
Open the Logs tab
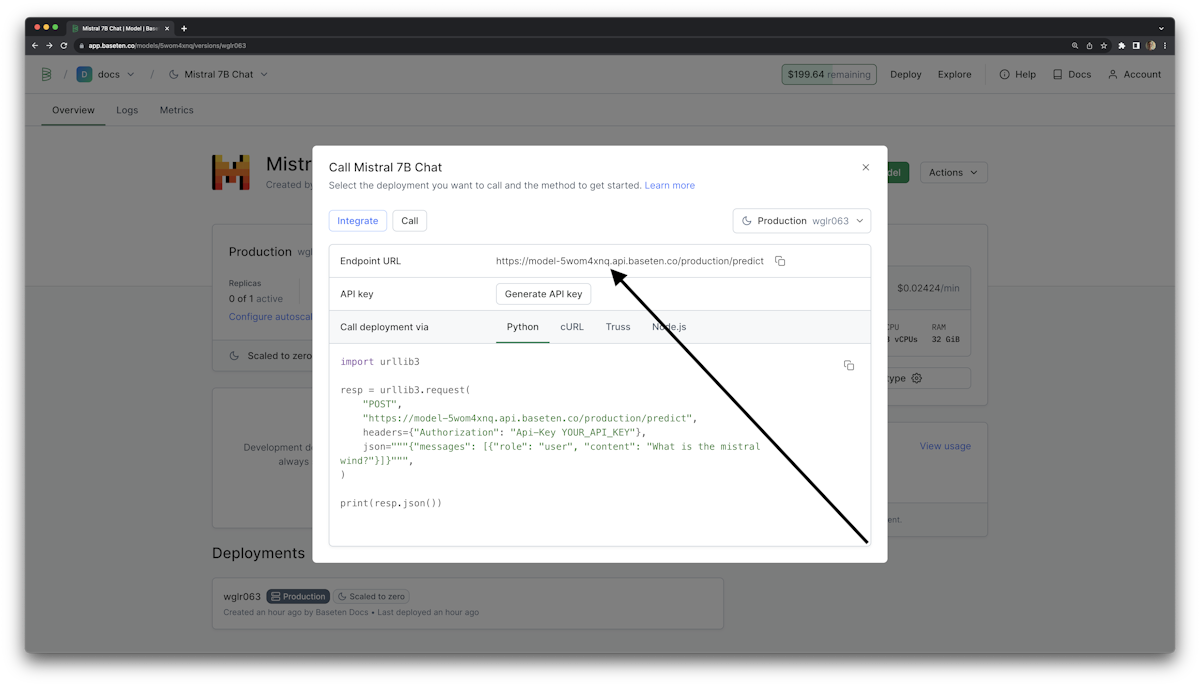coord(127,110)
